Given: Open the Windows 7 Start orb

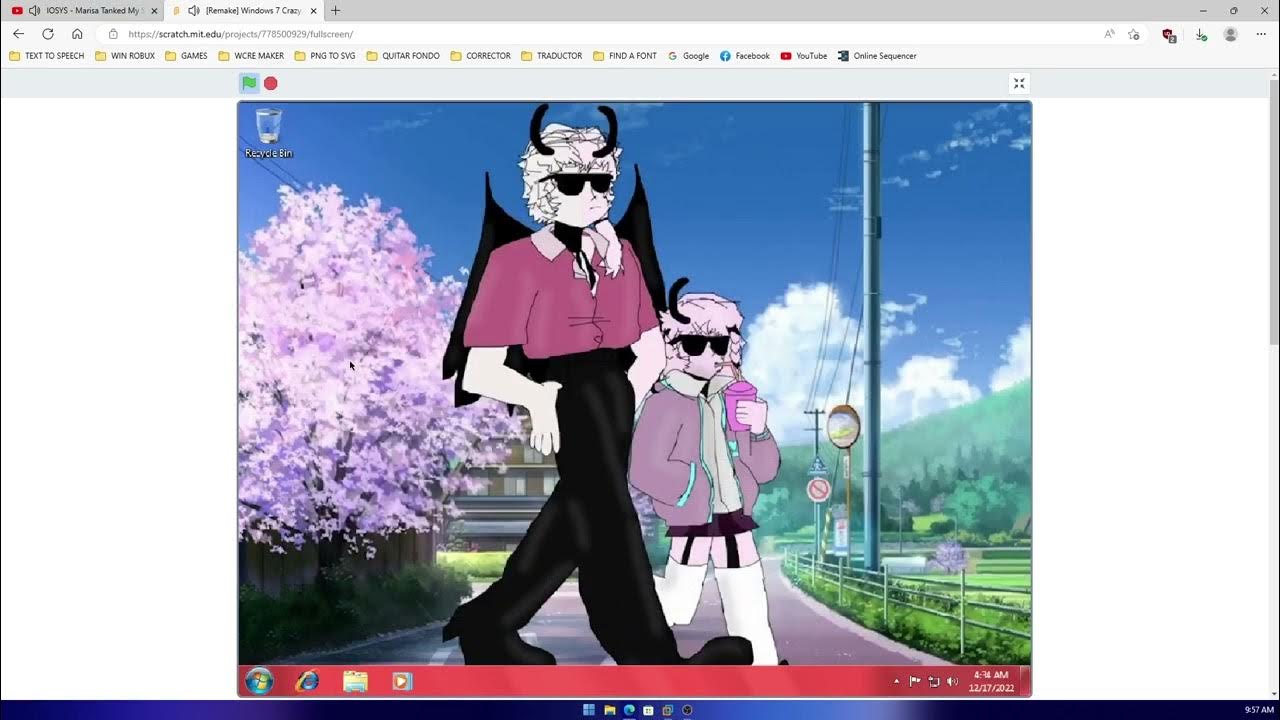Looking at the screenshot, I should (259, 681).
